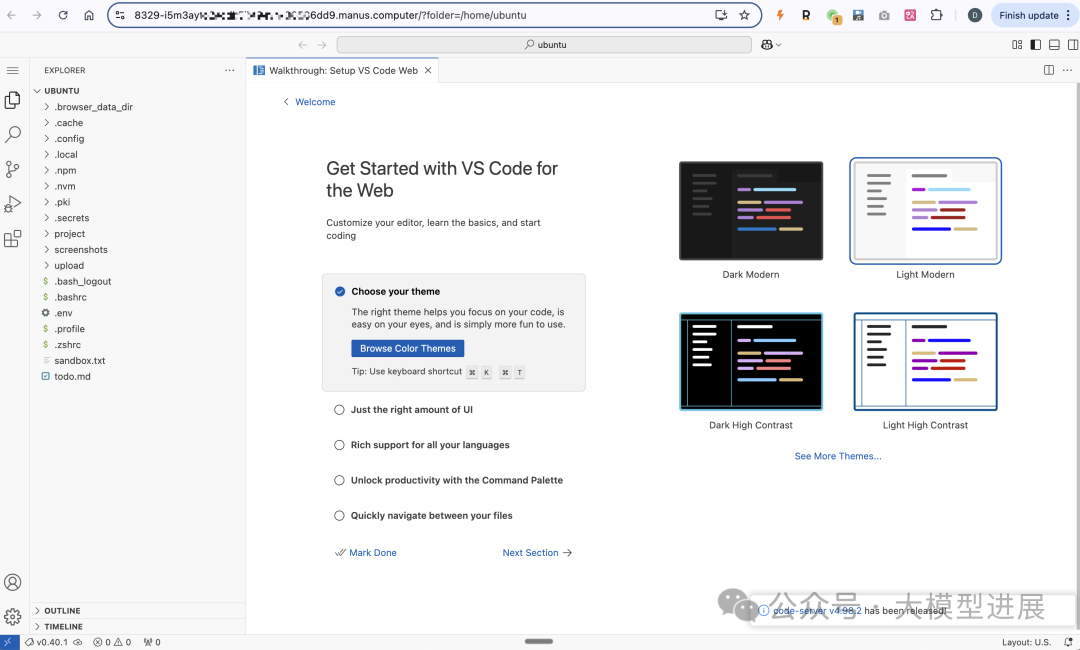1080x650 pixels.
Task: Click the browser profile avatar
Action: 975,15
